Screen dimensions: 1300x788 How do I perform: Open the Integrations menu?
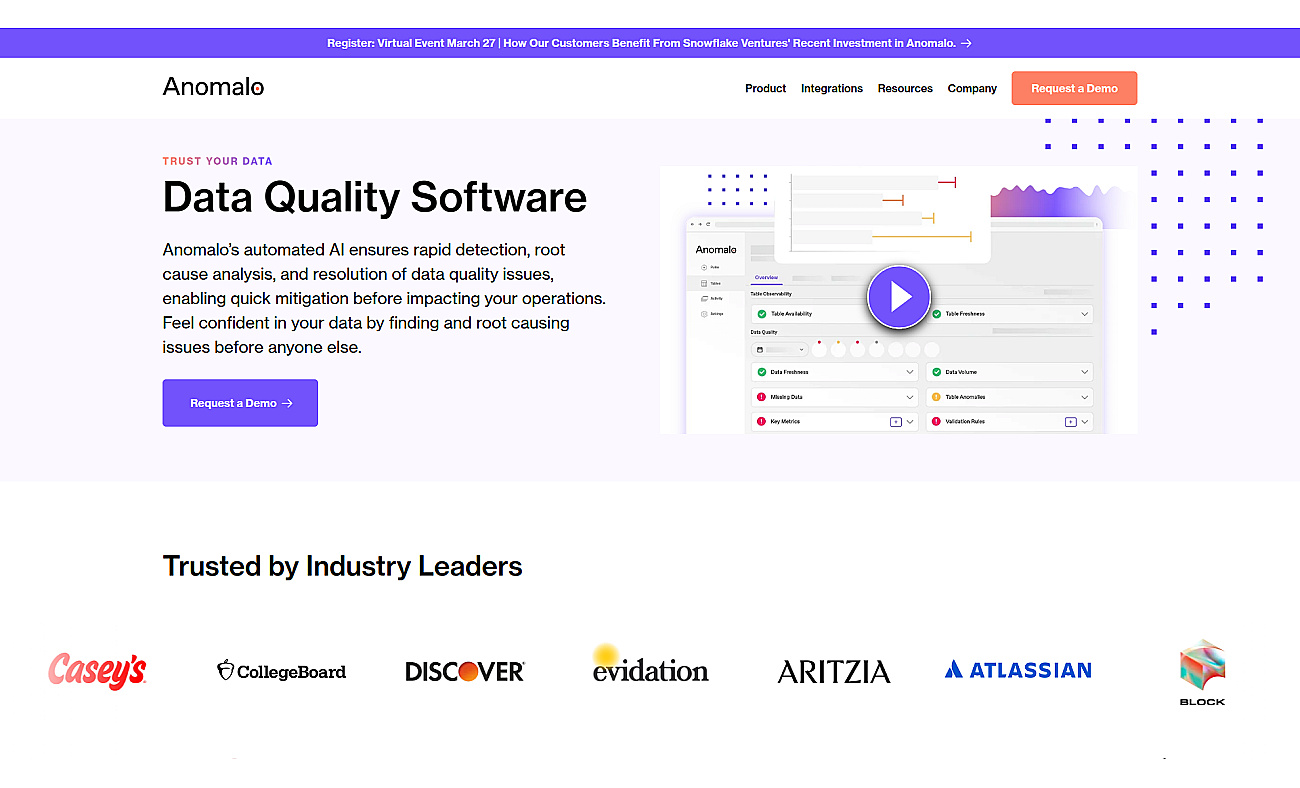tap(831, 88)
